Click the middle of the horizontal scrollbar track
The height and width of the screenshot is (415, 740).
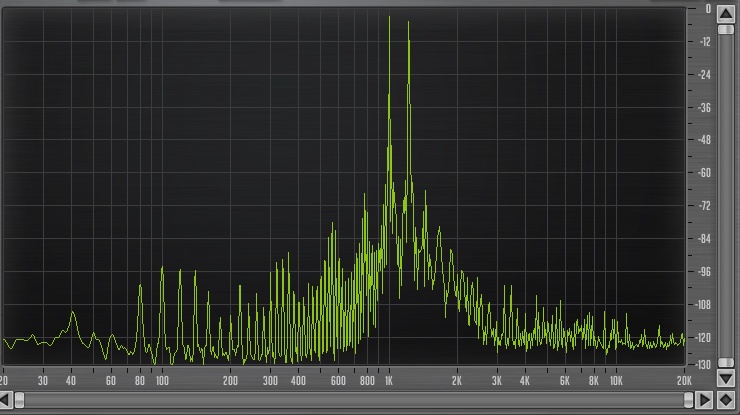tap(354, 400)
